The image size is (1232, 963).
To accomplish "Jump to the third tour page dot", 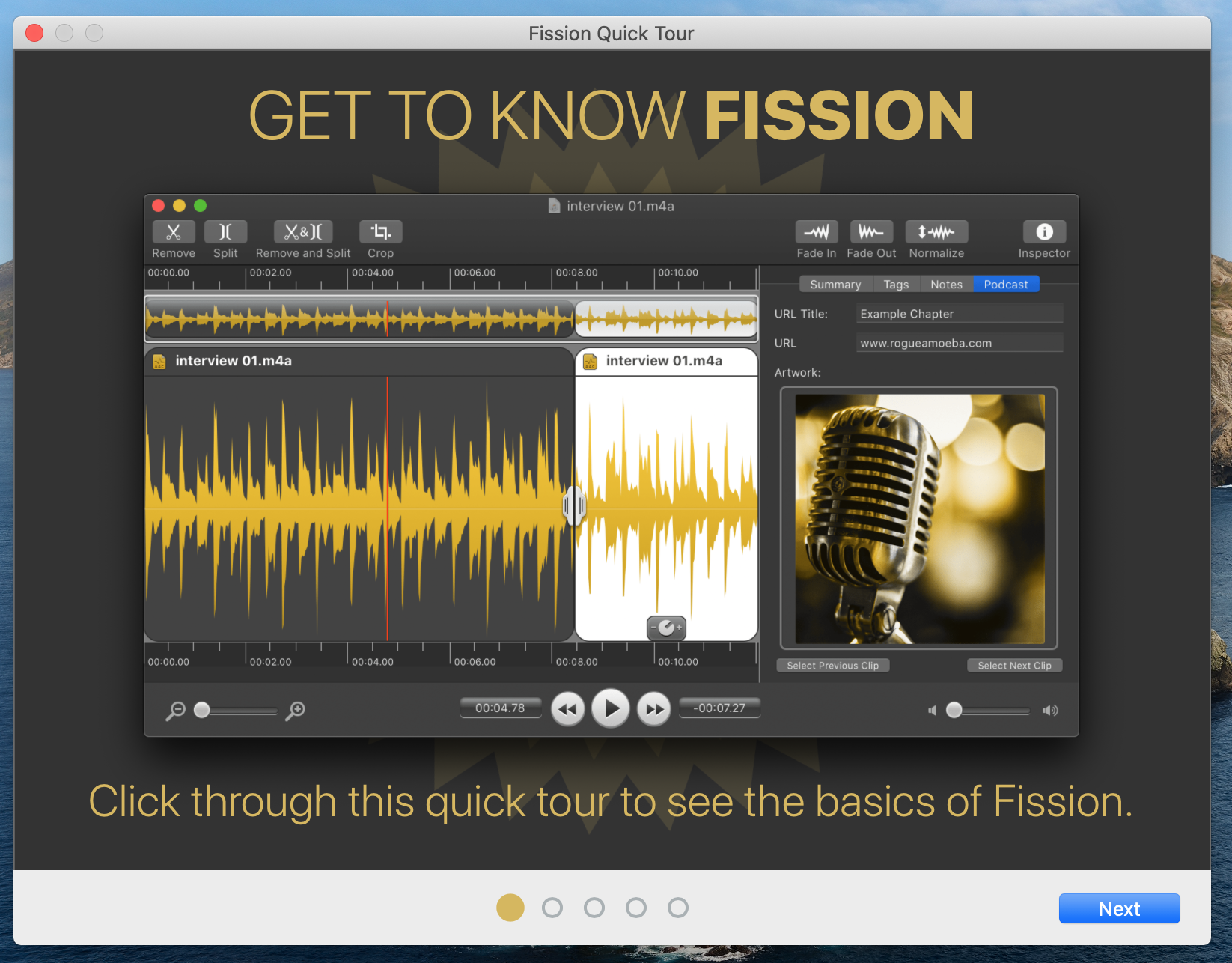I will coord(594,908).
